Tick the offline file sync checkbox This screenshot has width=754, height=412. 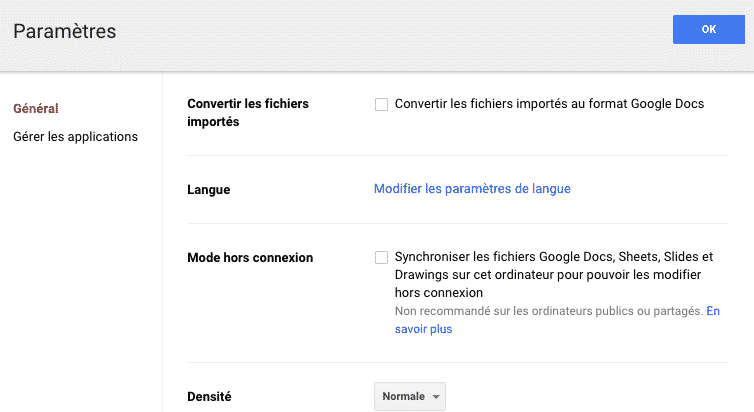[381, 257]
